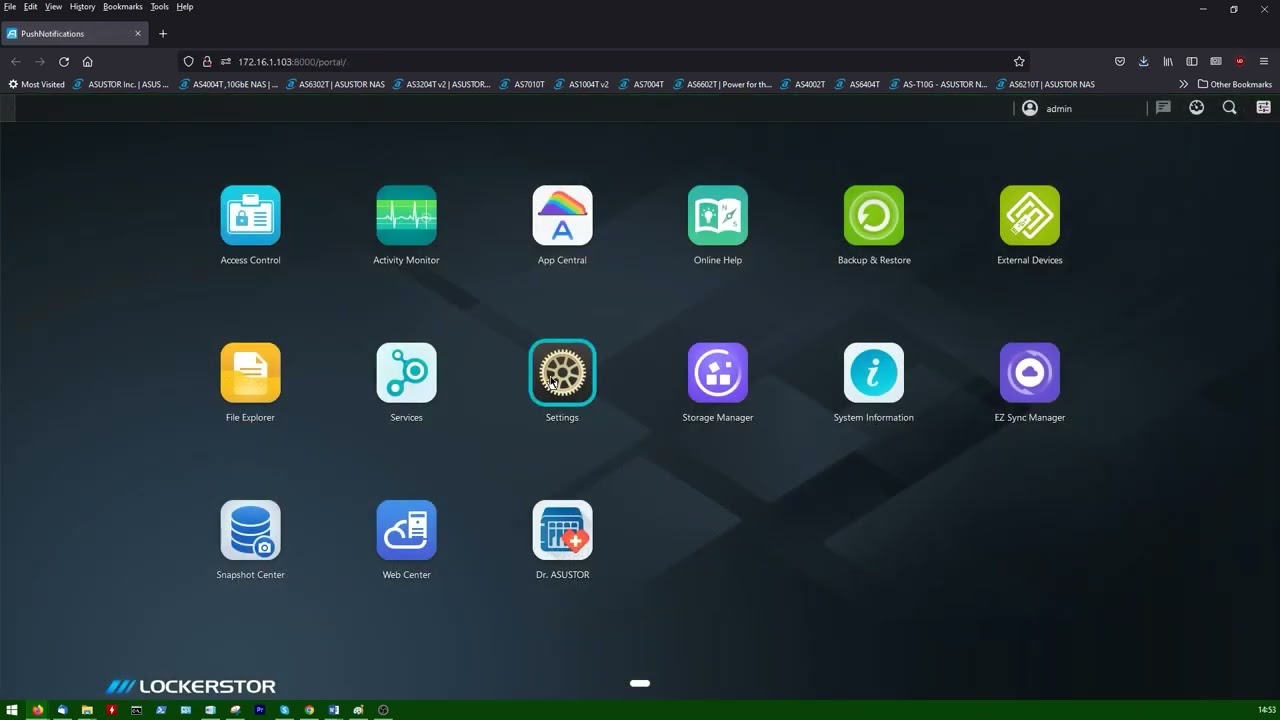Open the ADM dashboard gauge icon
This screenshot has width=1280, height=720.
[x=1196, y=108]
